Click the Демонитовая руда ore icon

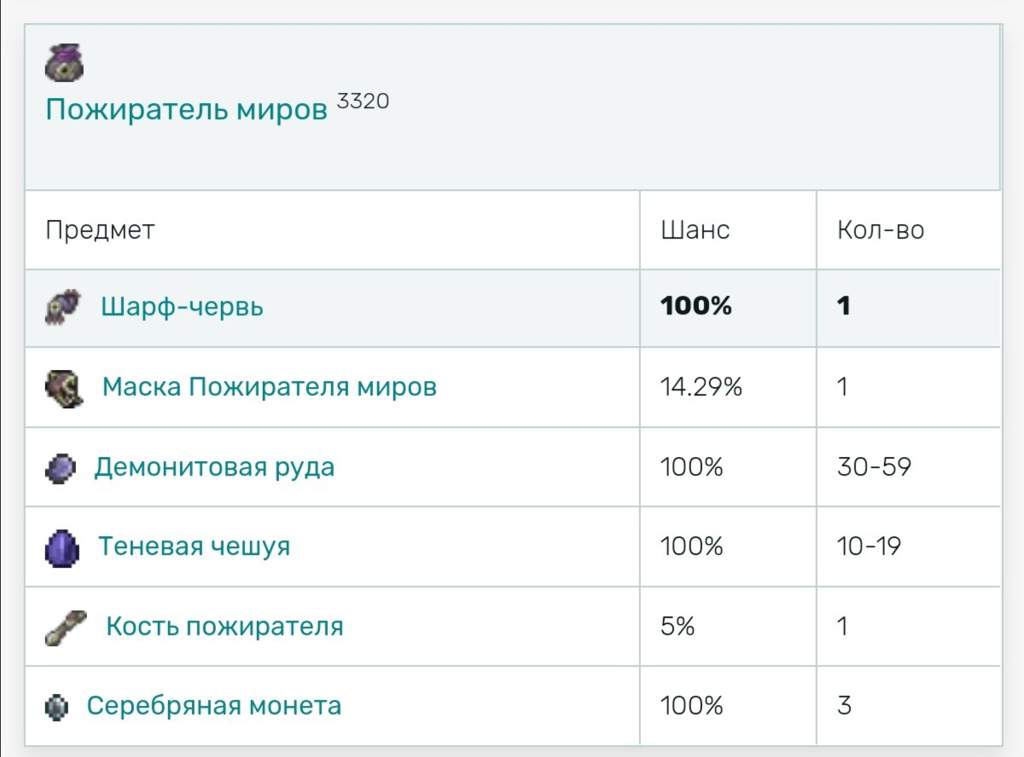pyautogui.click(x=60, y=468)
